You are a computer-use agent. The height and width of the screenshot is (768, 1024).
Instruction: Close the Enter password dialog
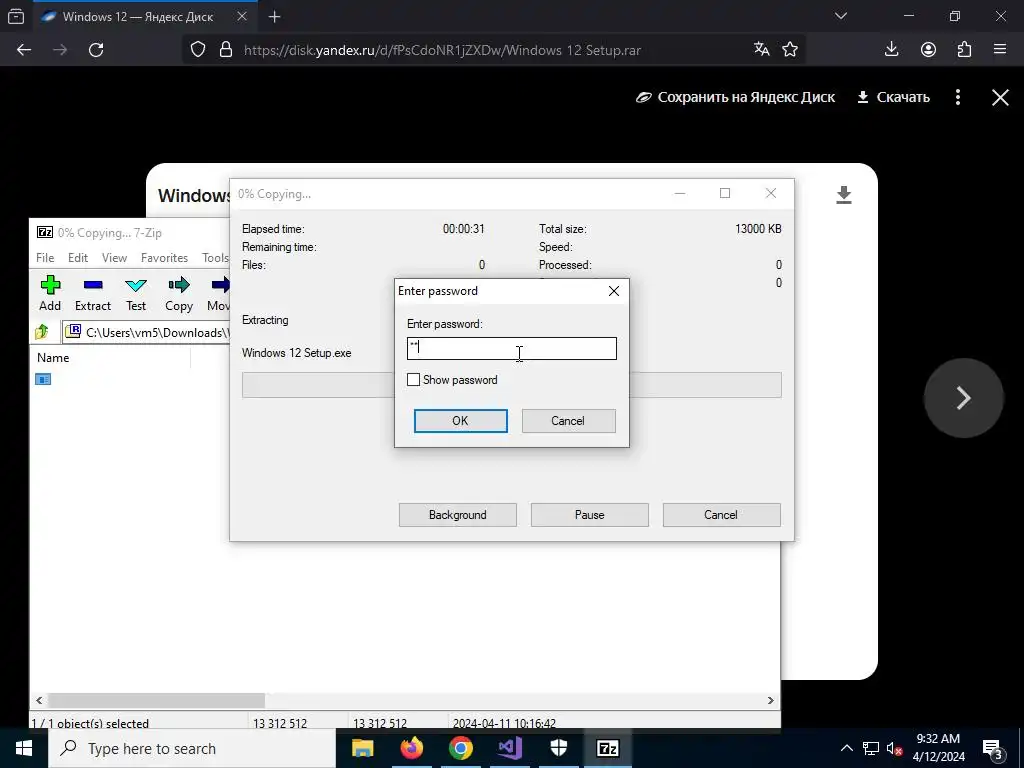pos(614,291)
